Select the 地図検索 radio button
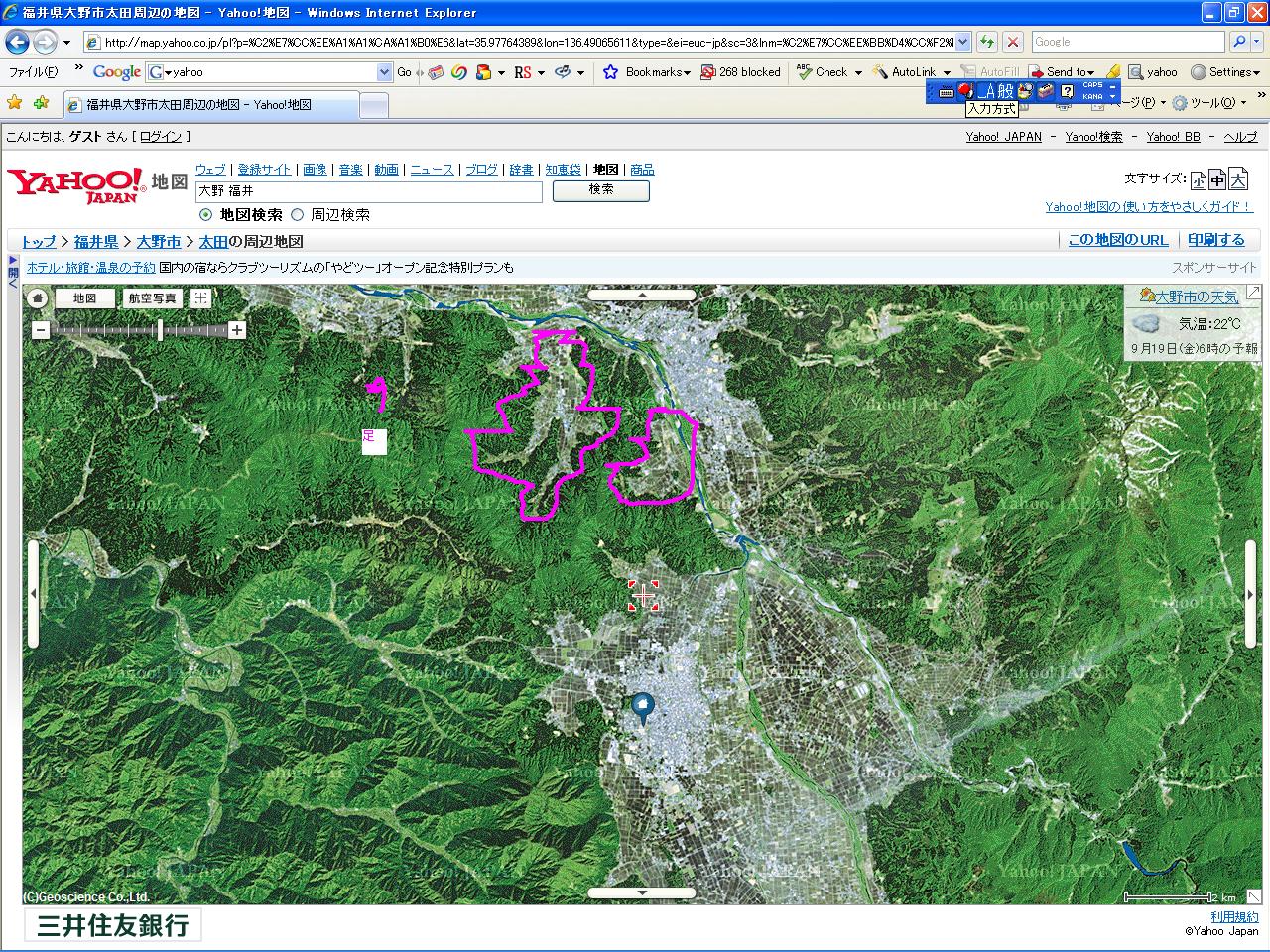This screenshot has width=1270, height=952. (205, 214)
